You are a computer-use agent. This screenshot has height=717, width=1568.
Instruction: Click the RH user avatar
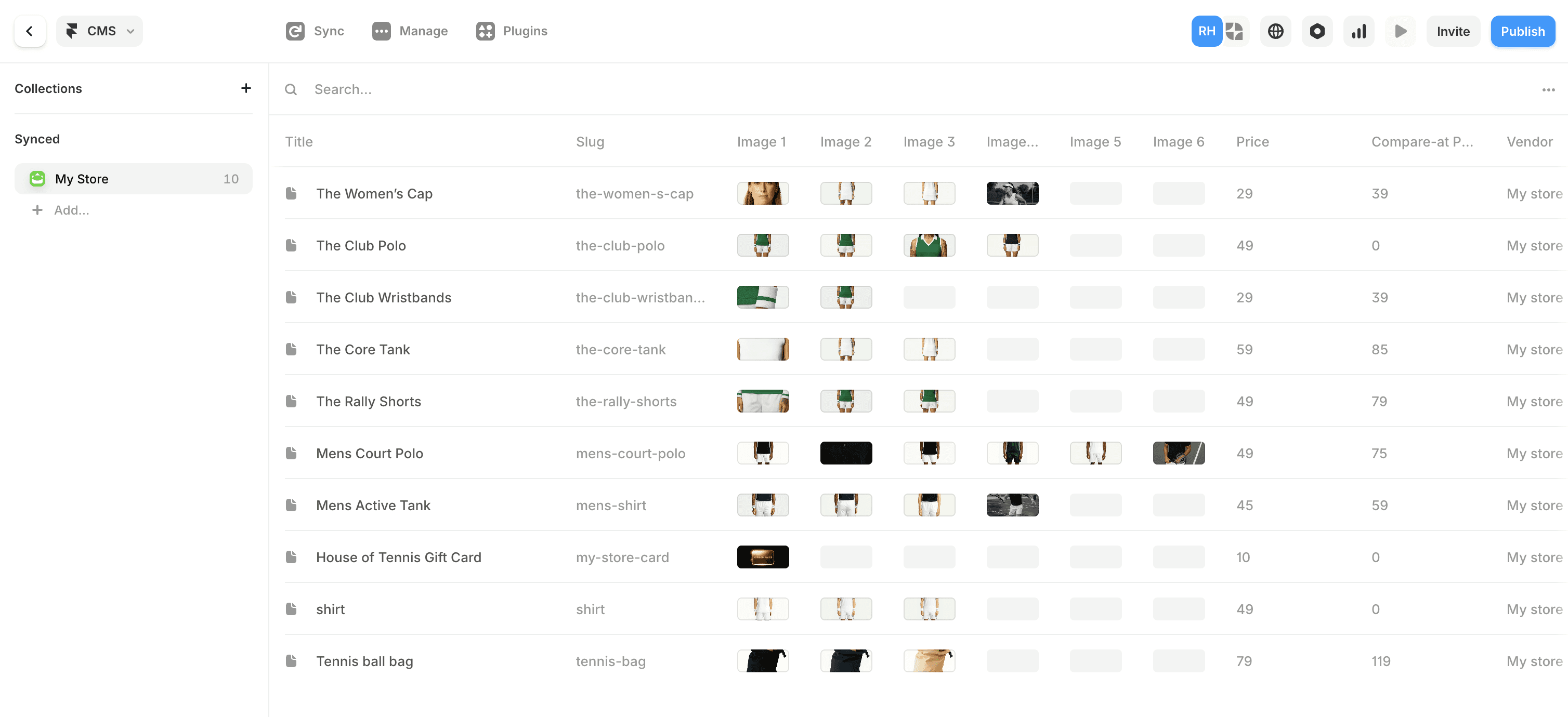pyautogui.click(x=1207, y=31)
